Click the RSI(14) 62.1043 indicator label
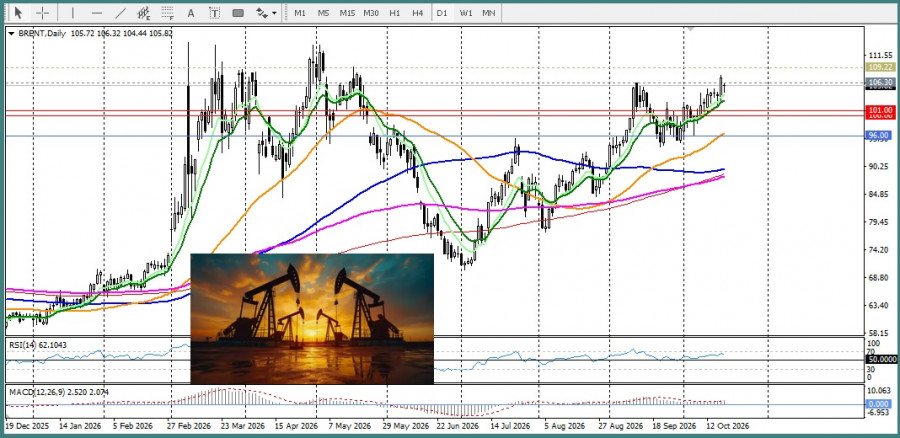900x438 pixels. tap(37, 344)
